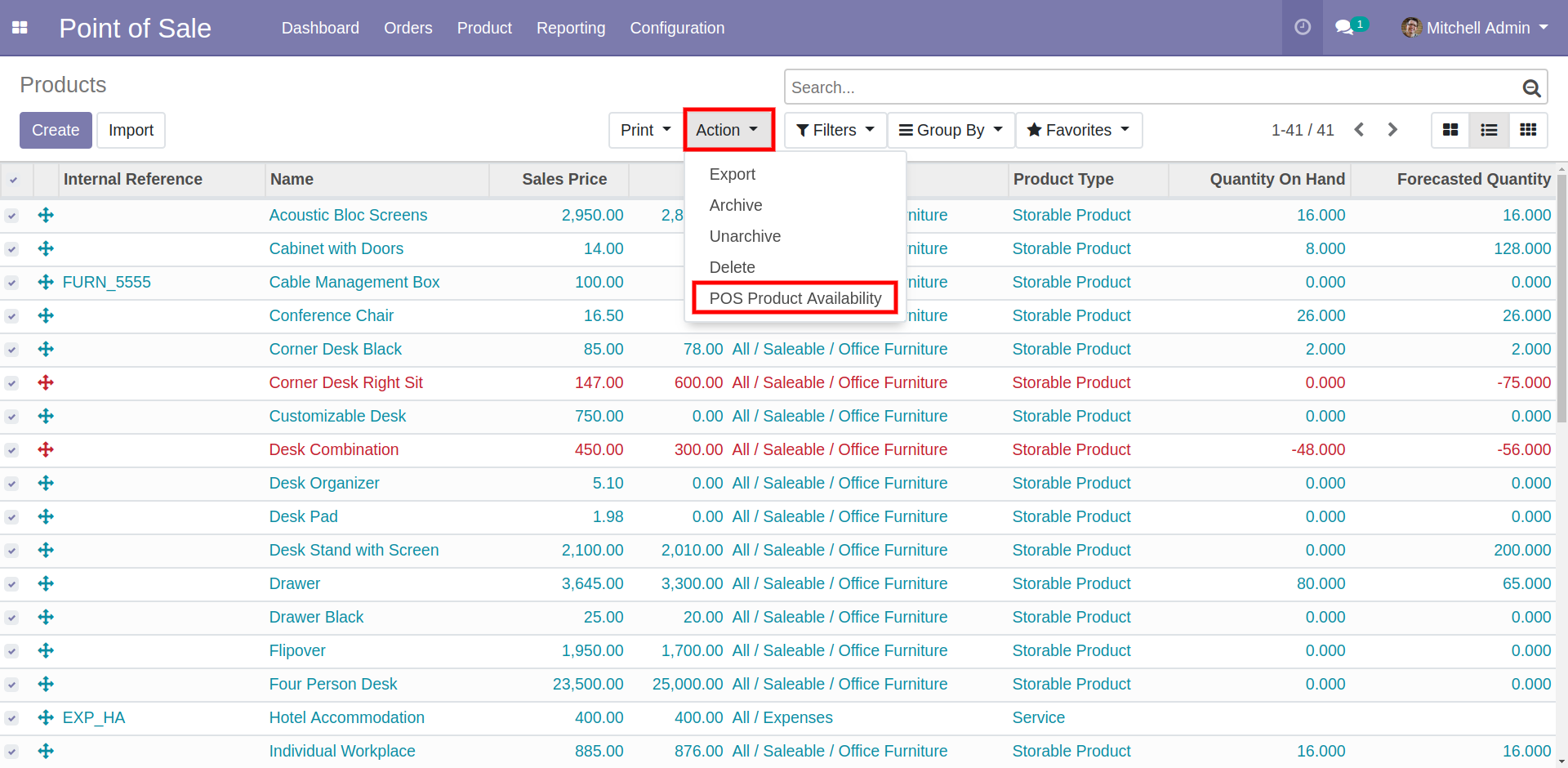Open the Filters dropdown
This screenshot has height=768, width=1568.
[835, 130]
